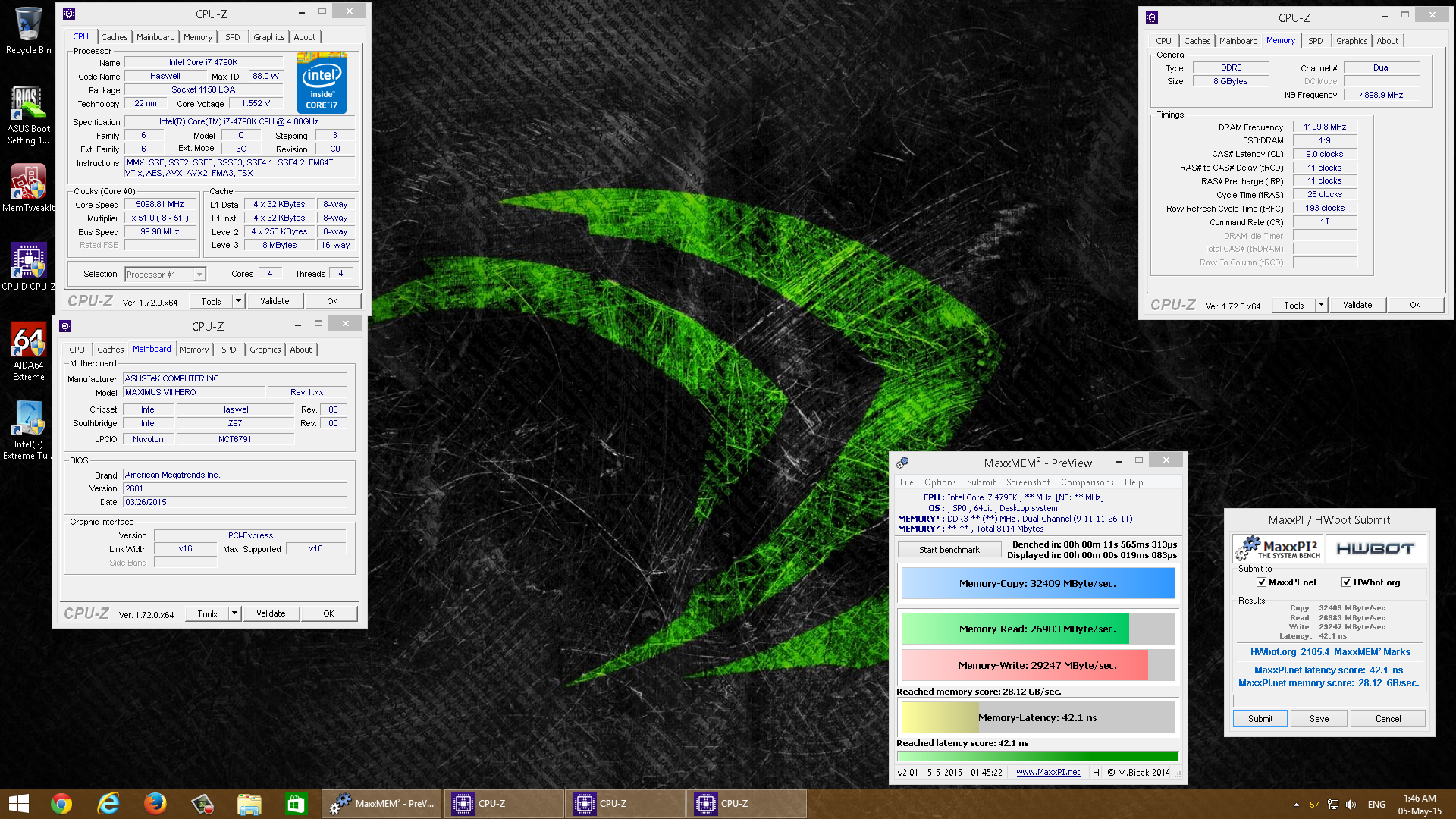Click the Intel inside Core i7 logo
Screen dimensions: 1456x819
[x=322, y=83]
